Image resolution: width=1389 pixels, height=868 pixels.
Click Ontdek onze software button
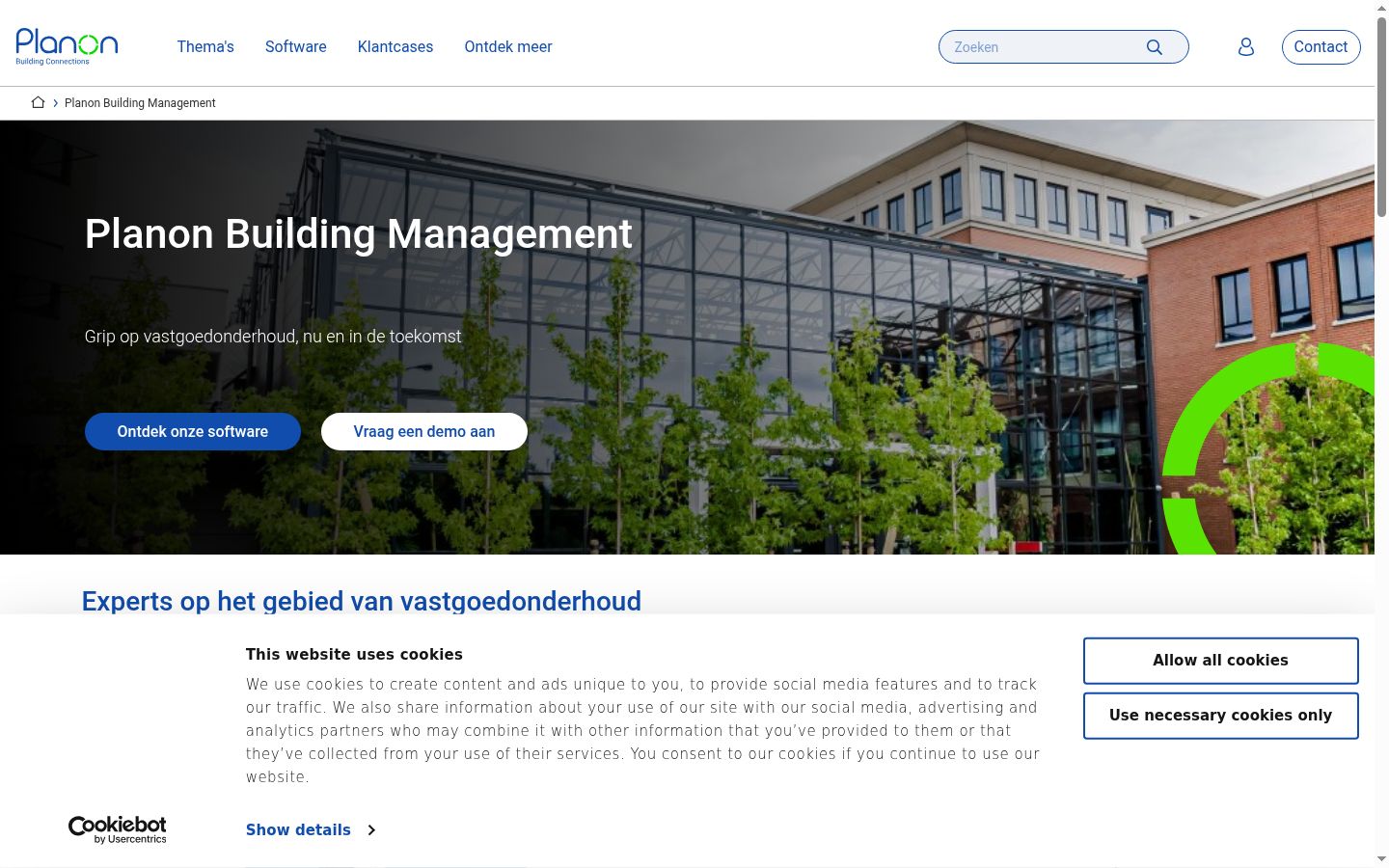pos(193,431)
